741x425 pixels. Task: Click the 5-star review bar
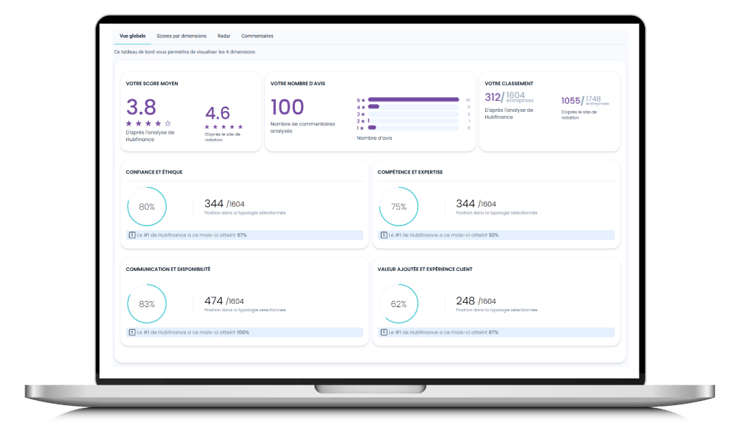tap(412, 100)
